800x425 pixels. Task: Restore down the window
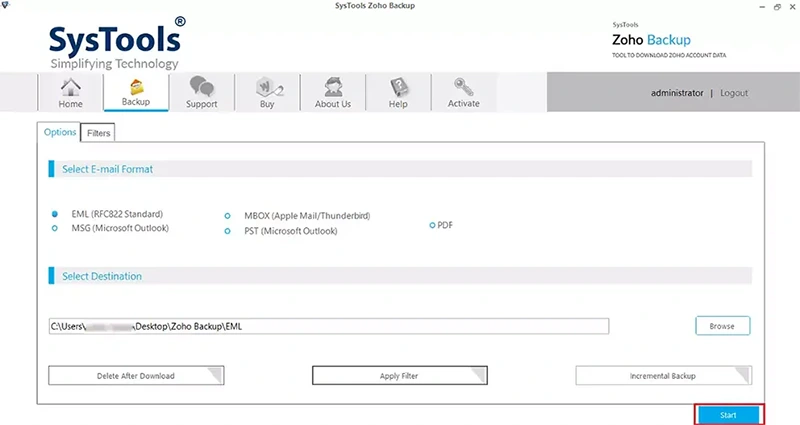pyautogui.click(x=777, y=7)
